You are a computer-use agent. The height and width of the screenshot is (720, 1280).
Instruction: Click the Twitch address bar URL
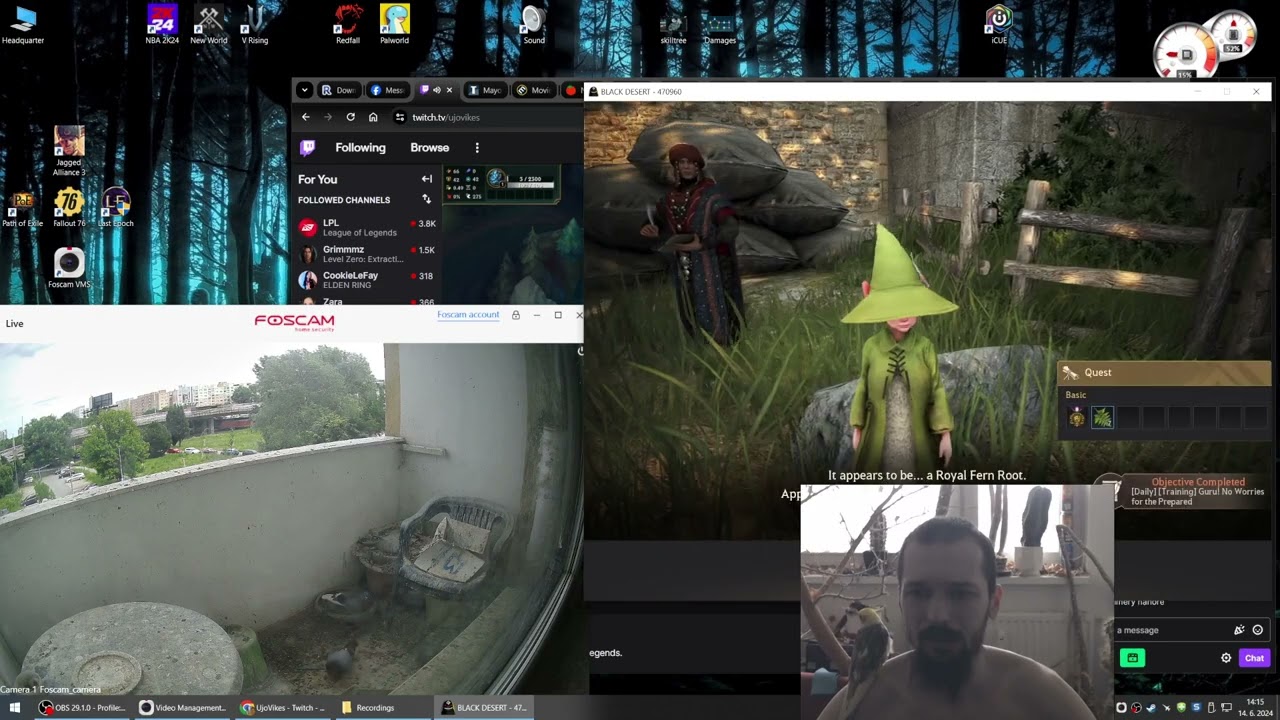[x=446, y=117]
